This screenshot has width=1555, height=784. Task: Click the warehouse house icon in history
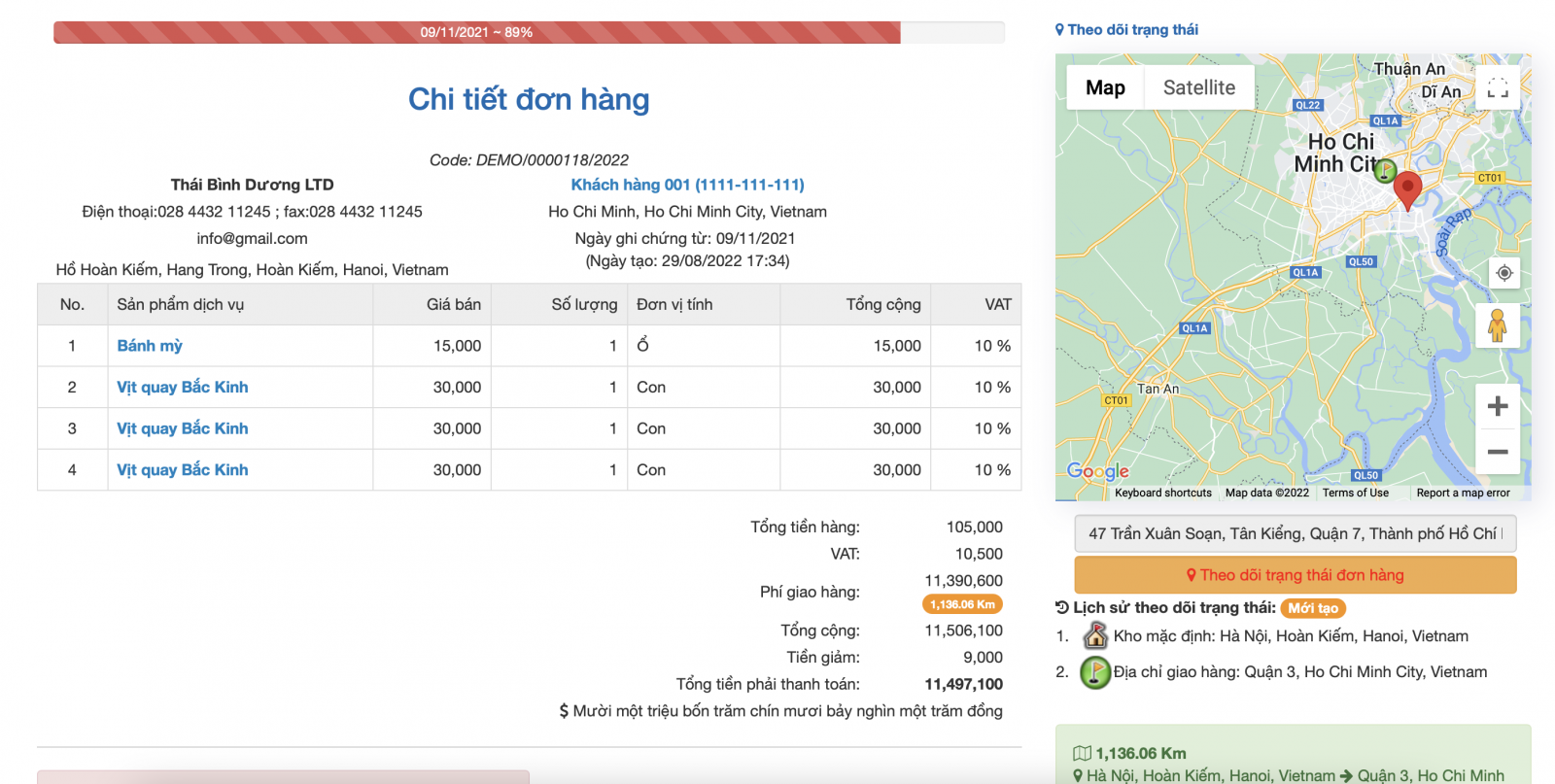pyautogui.click(x=1095, y=636)
